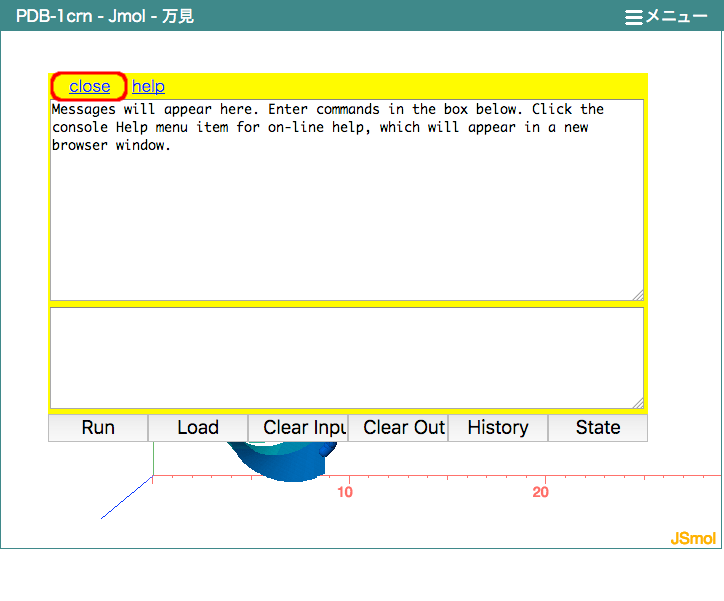Click the input box resize handle

click(637, 402)
